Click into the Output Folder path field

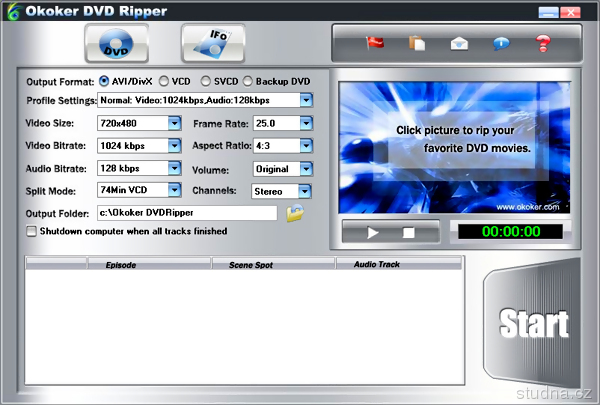(x=187, y=213)
